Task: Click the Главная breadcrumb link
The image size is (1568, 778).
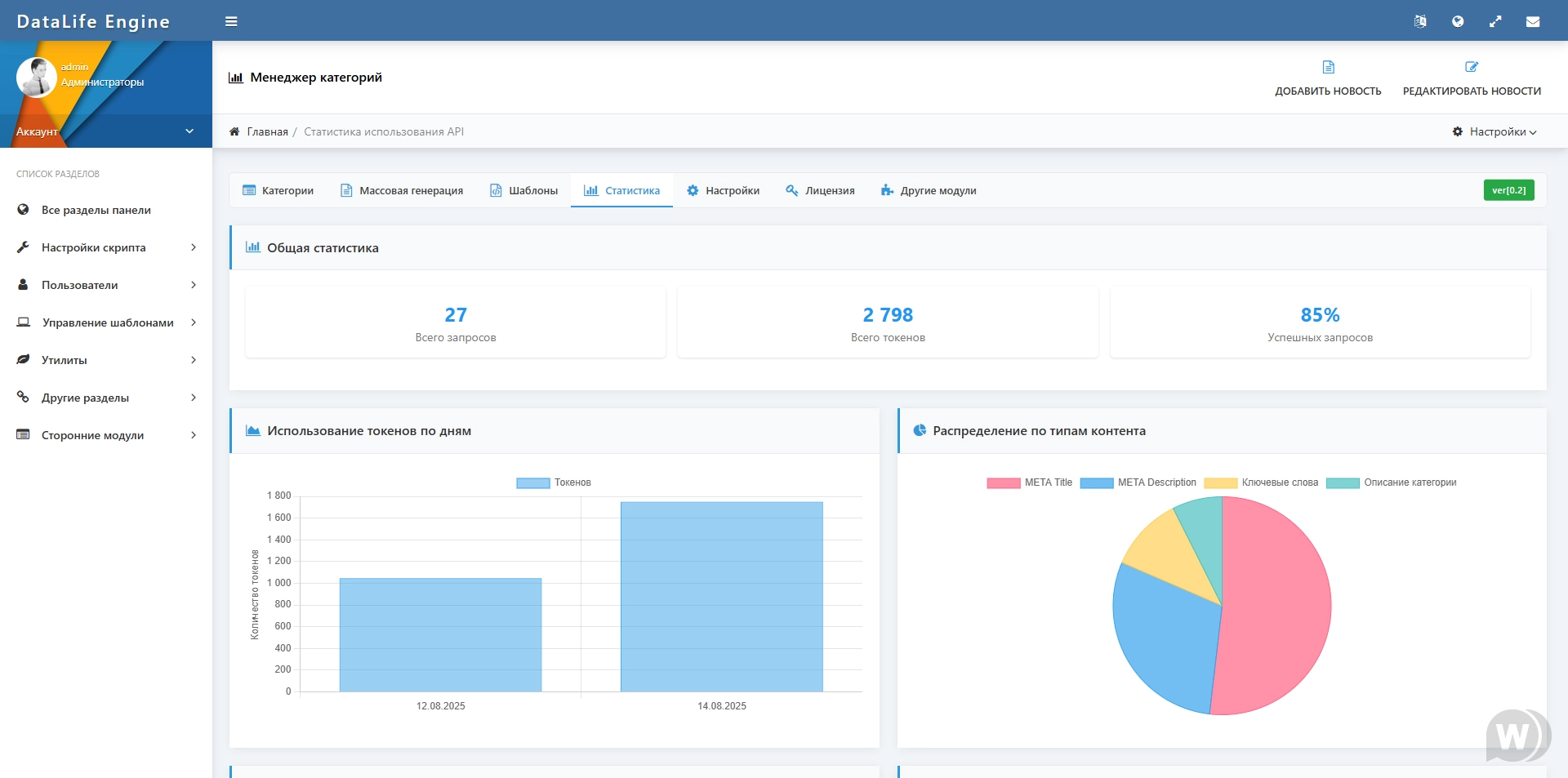Action: (267, 131)
